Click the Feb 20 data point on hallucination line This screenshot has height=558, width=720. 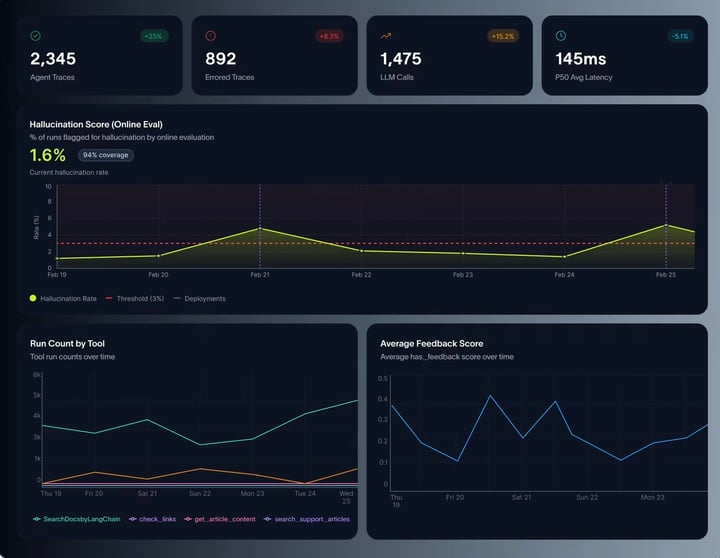(158, 255)
